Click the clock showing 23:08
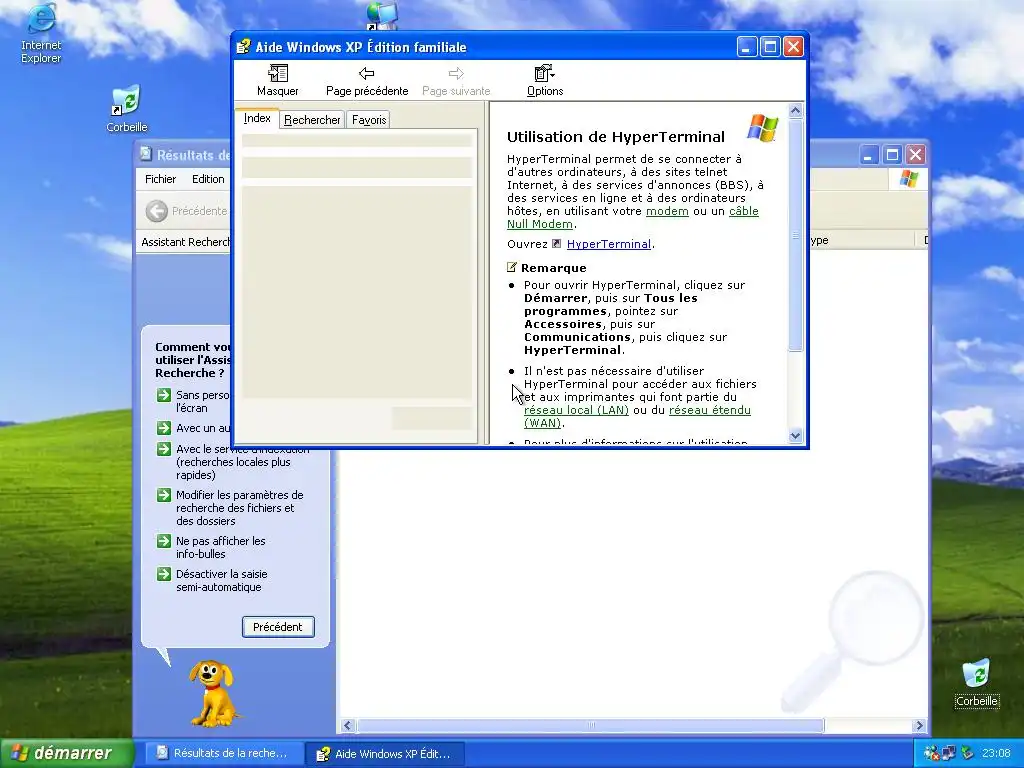Viewport: 1024px width, 768px height. [996, 754]
